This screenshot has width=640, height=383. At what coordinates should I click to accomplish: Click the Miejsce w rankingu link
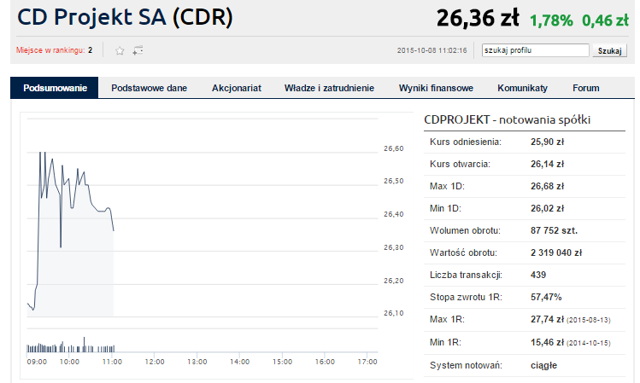51,50
